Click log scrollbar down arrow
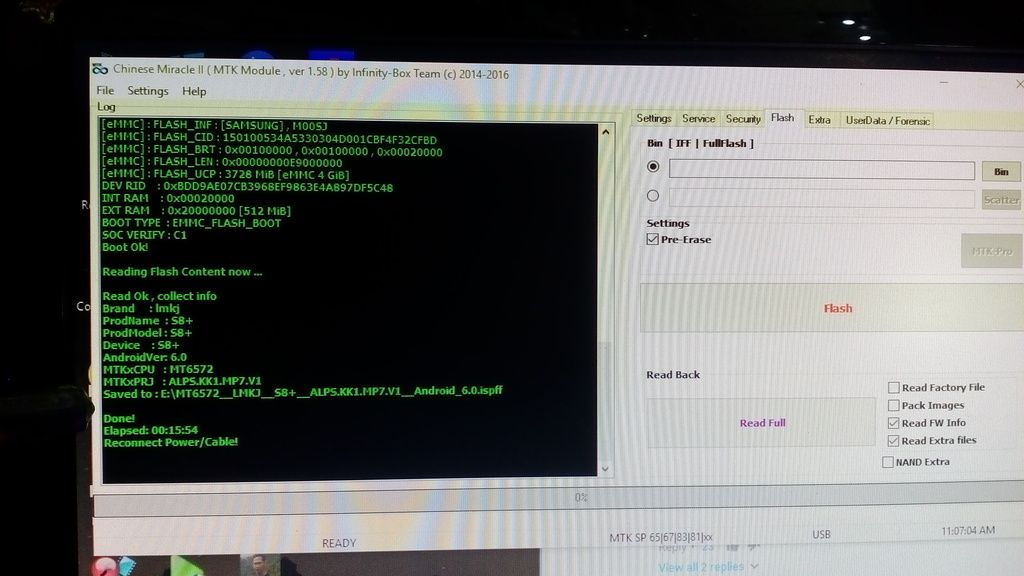This screenshot has height=576, width=1024. click(605, 467)
